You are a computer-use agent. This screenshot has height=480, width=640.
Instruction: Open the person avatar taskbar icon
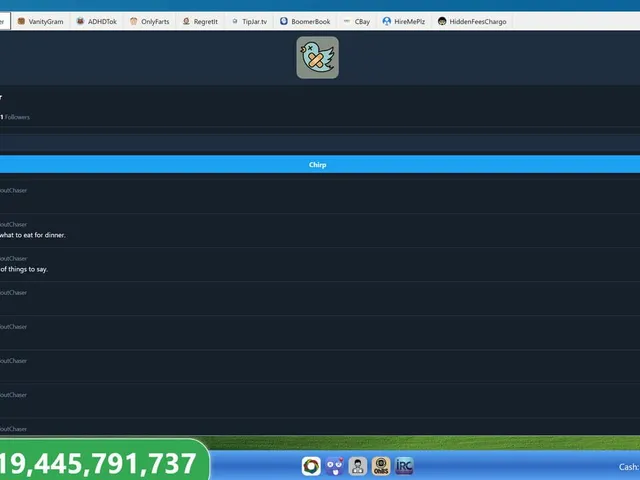click(358, 466)
